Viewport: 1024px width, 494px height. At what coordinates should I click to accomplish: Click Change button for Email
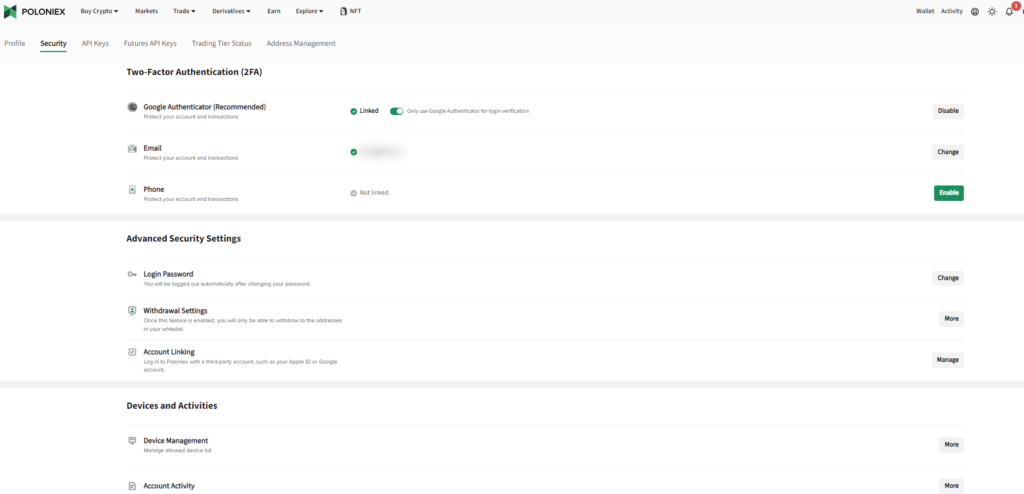coord(948,152)
